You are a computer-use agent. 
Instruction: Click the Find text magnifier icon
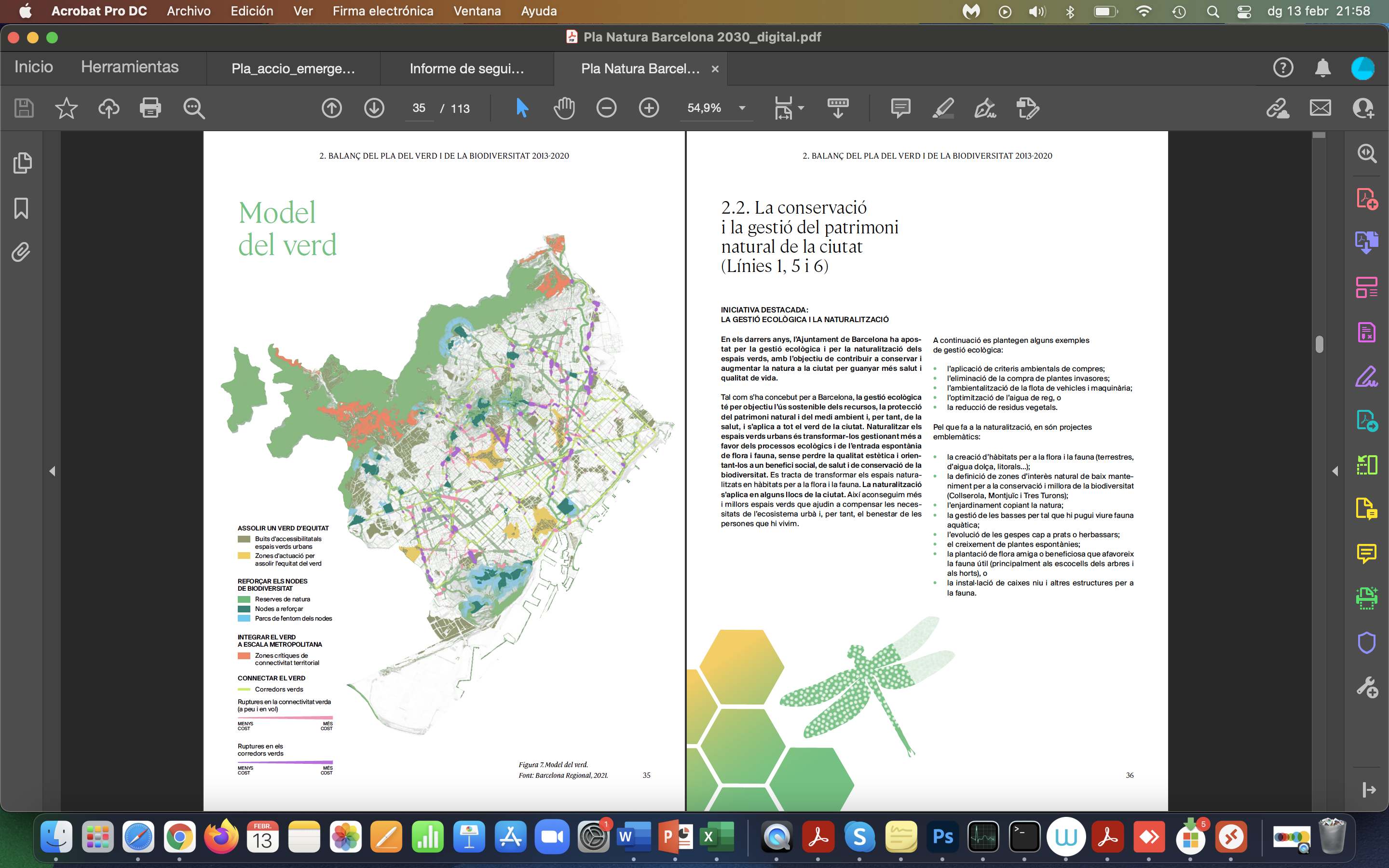(x=194, y=108)
